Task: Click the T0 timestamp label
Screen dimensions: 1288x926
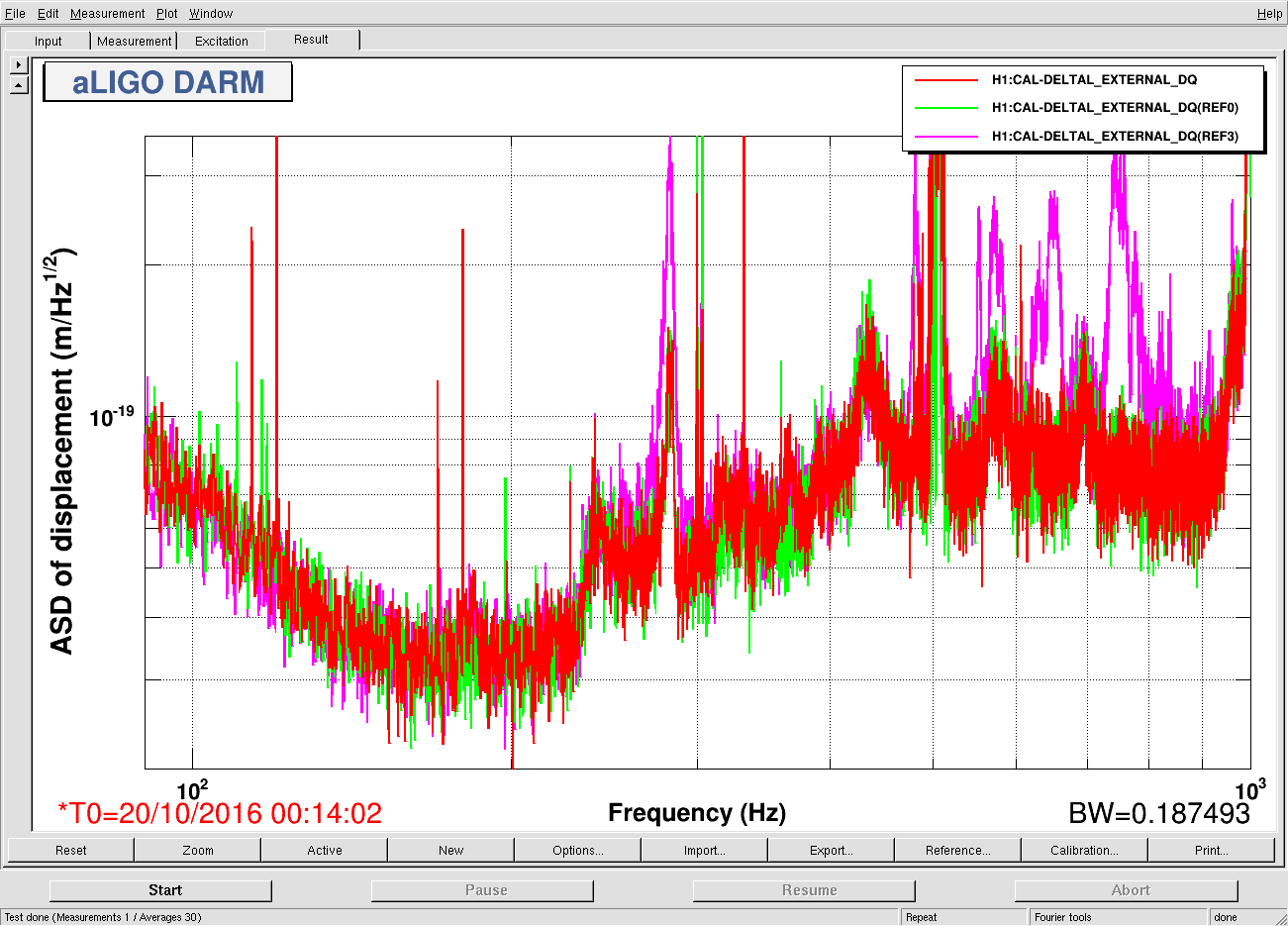Action: coord(220,814)
